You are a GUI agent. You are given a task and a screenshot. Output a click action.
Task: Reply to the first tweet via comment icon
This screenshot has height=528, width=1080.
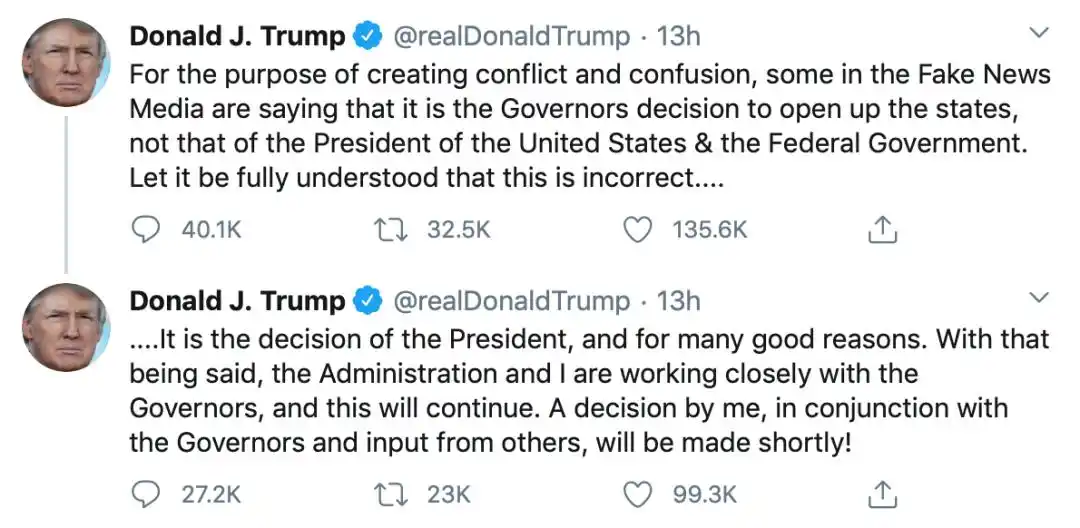click(x=146, y=230)
